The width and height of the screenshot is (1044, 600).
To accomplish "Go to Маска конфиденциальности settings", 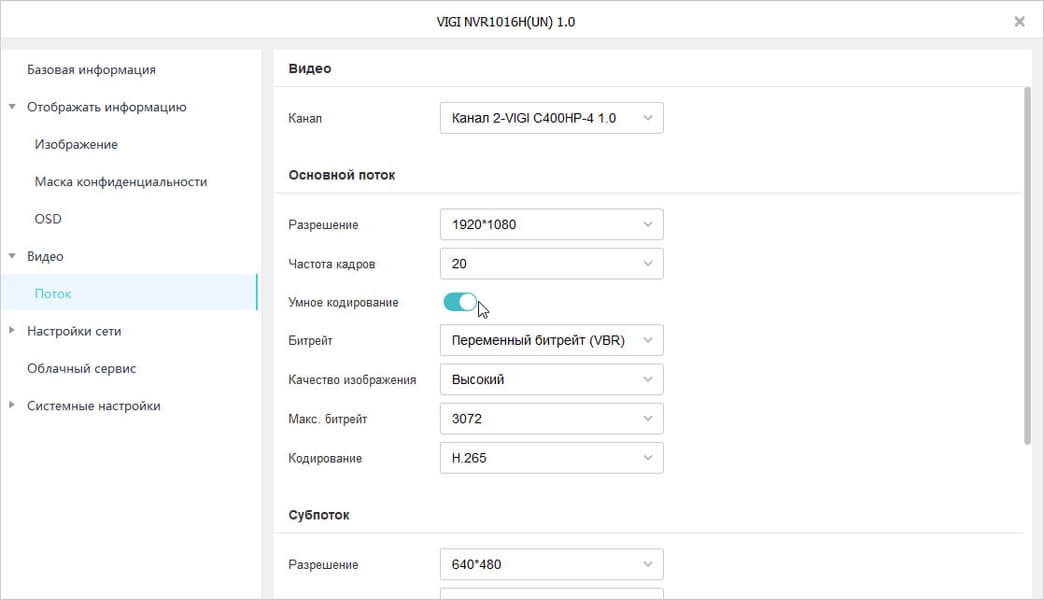I will point(120,182).
